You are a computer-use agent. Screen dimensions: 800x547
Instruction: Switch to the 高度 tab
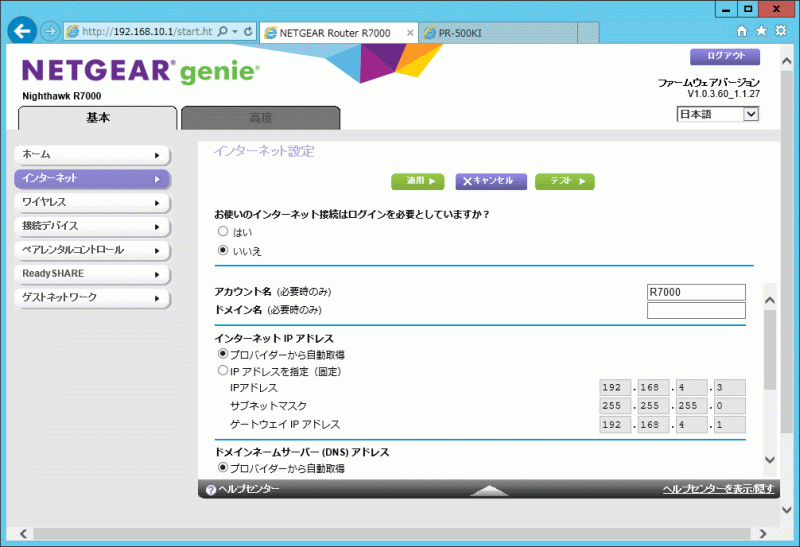(260, 118)
